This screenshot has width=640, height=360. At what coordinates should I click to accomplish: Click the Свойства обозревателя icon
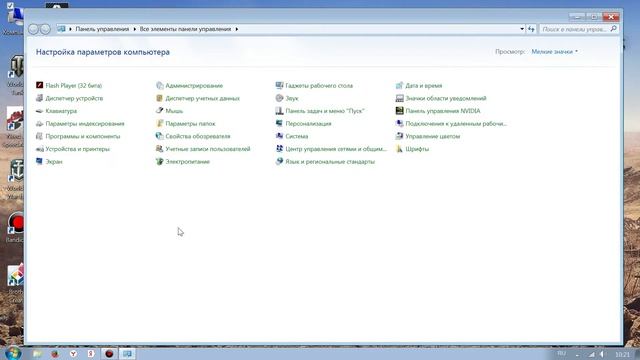(160, 136)
